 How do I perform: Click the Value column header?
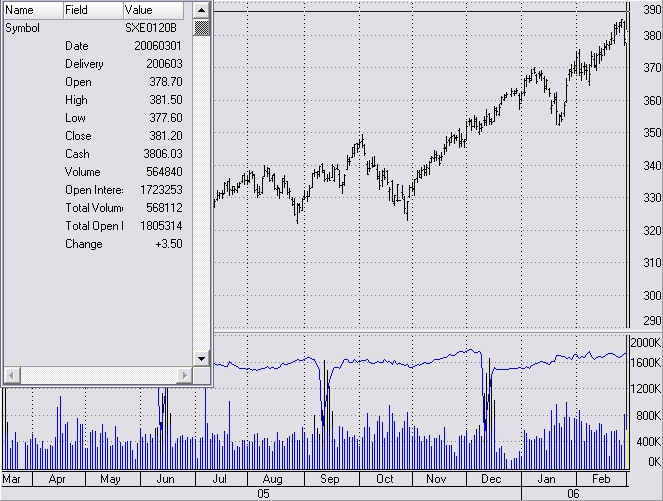(152, 9)
